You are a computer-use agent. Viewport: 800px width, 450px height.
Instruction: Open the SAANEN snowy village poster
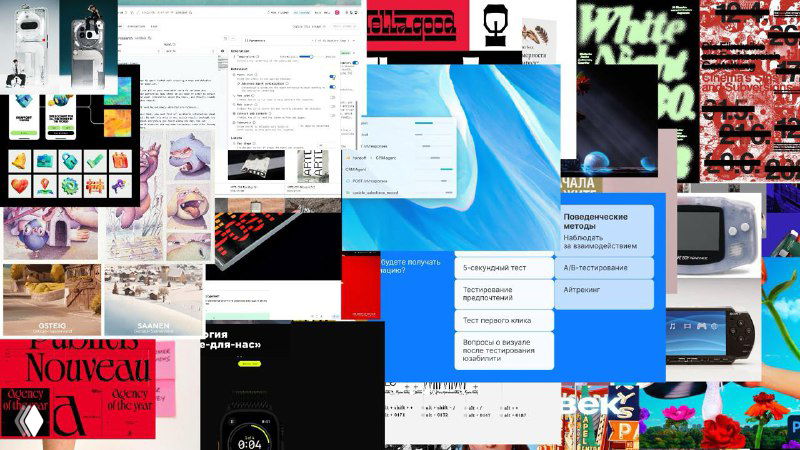tap(153, 300)
